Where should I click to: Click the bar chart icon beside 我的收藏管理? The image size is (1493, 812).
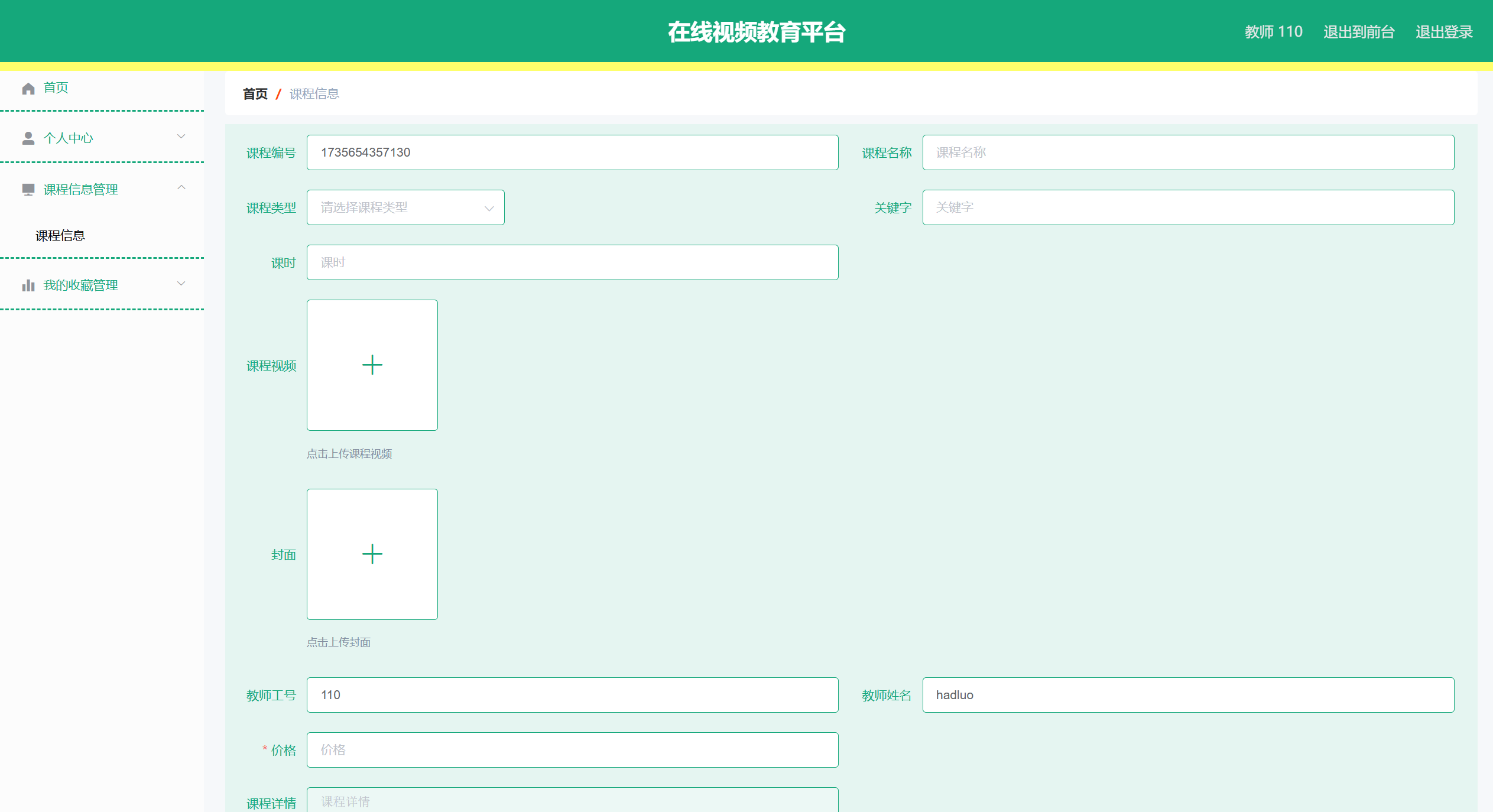pyautogui.click(x=28, y=285)
